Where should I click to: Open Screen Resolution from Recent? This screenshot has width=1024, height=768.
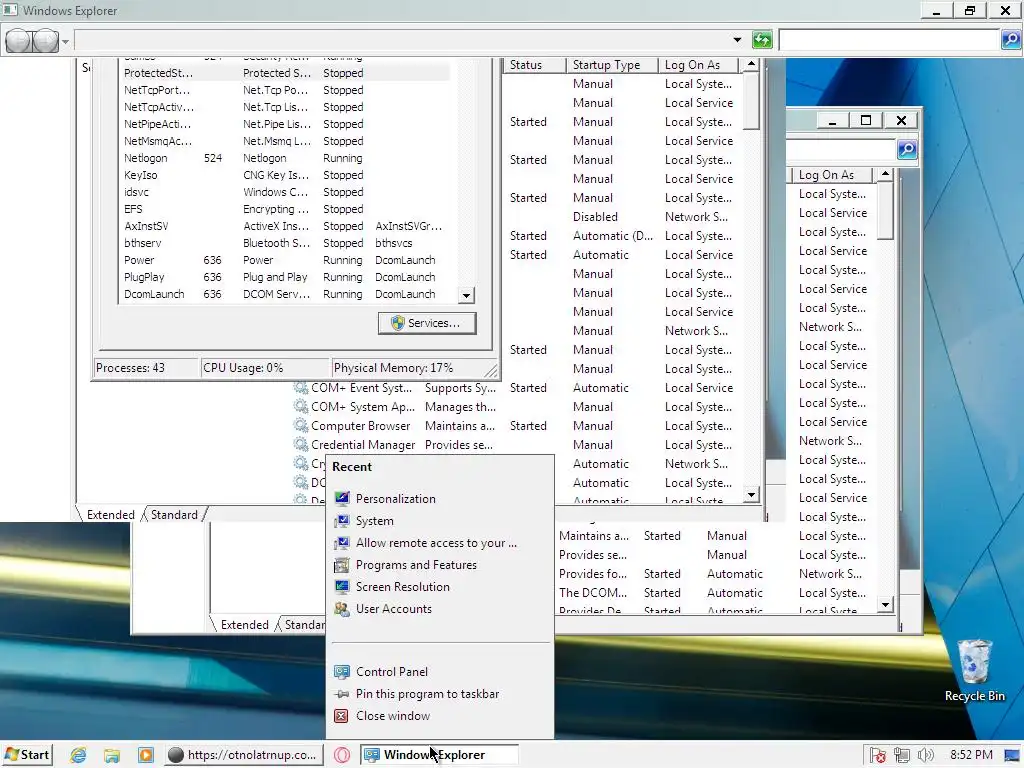tap(402, 587)
